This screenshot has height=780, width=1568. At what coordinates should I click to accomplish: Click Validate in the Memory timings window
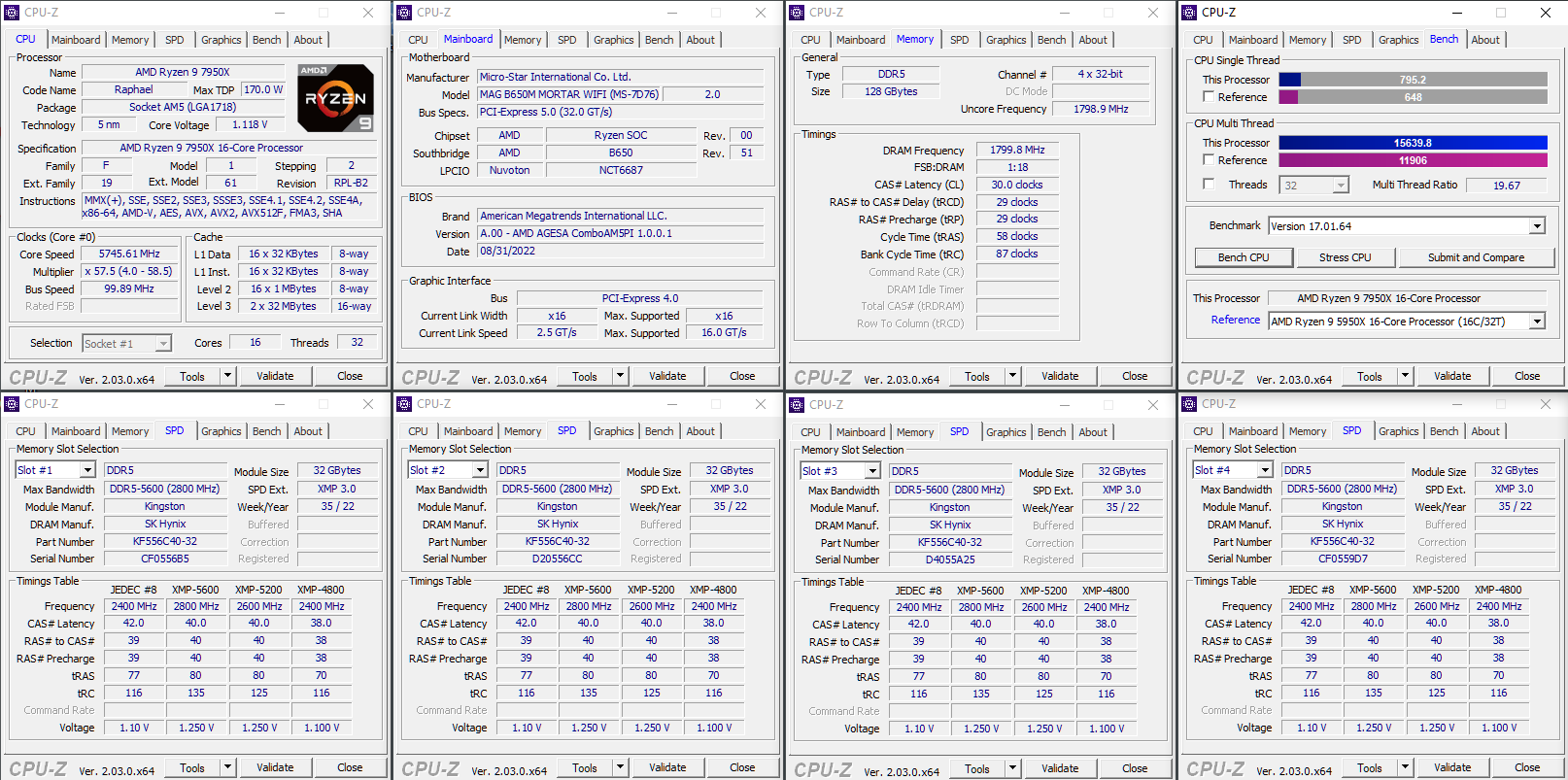(x=1060, y=376)
